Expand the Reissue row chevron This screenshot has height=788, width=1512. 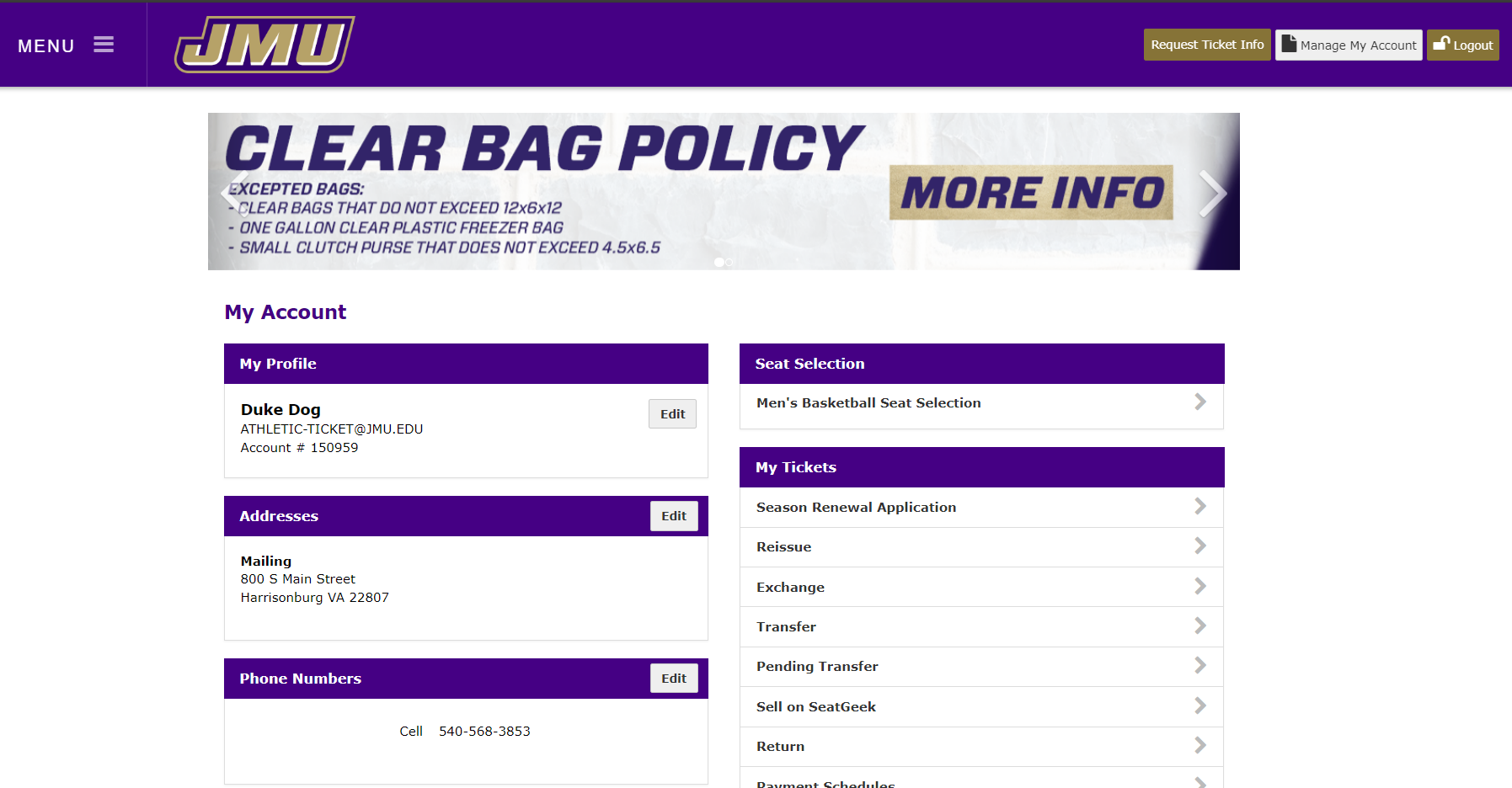pos(1200,546)
